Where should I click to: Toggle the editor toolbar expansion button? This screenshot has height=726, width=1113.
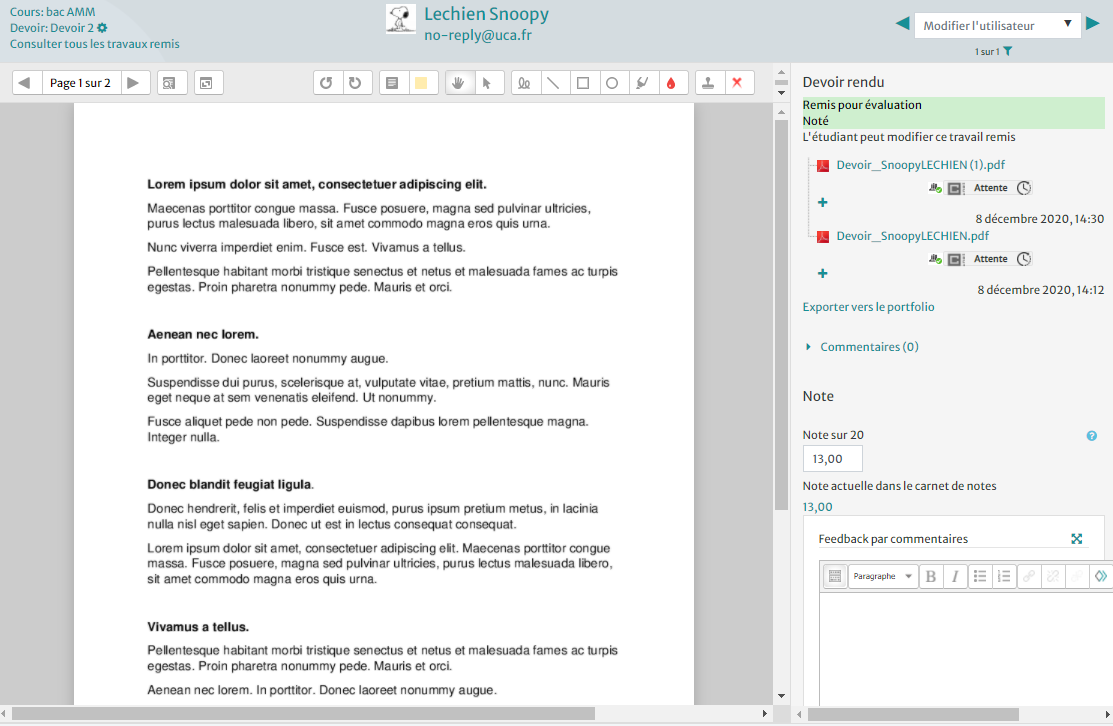[x=834, y=576]
